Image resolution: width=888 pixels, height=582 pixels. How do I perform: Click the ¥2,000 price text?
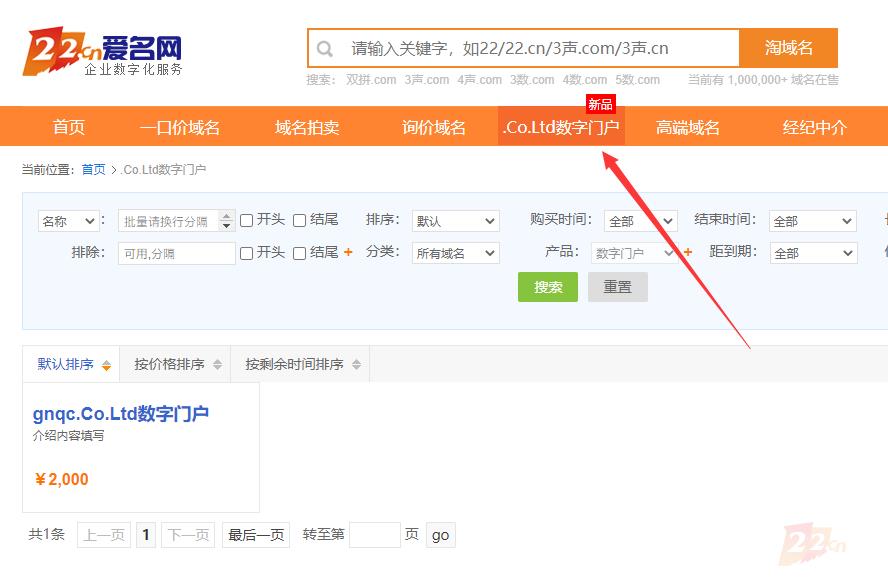click(x=62, y=480)
